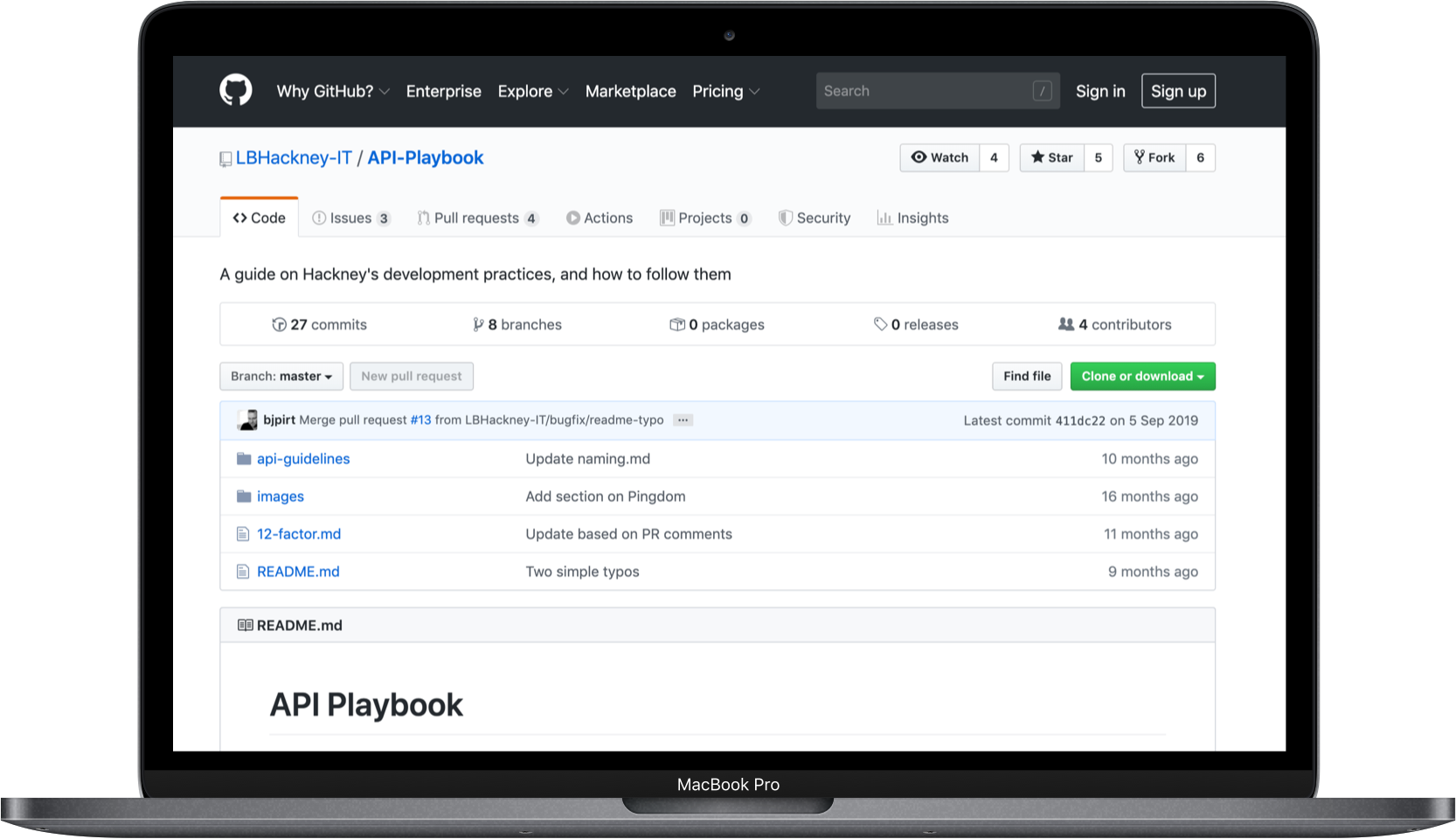
Task: Click the README.md file icon in file list
Action: 243,572
